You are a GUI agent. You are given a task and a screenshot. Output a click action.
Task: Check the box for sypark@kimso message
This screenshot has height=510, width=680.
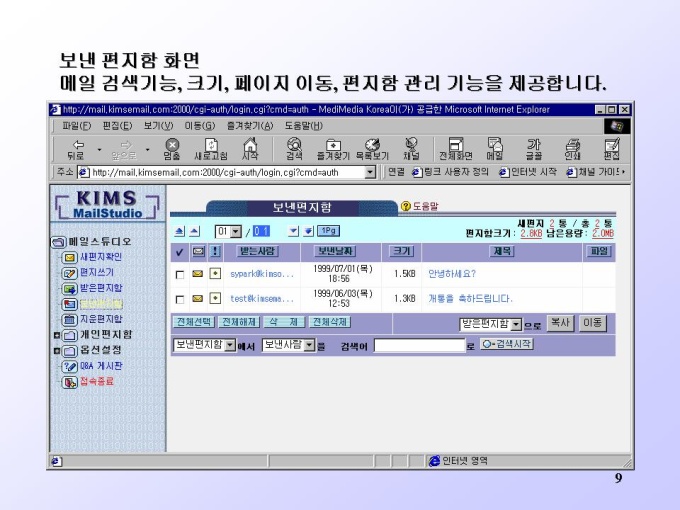(x=180, y=275)
